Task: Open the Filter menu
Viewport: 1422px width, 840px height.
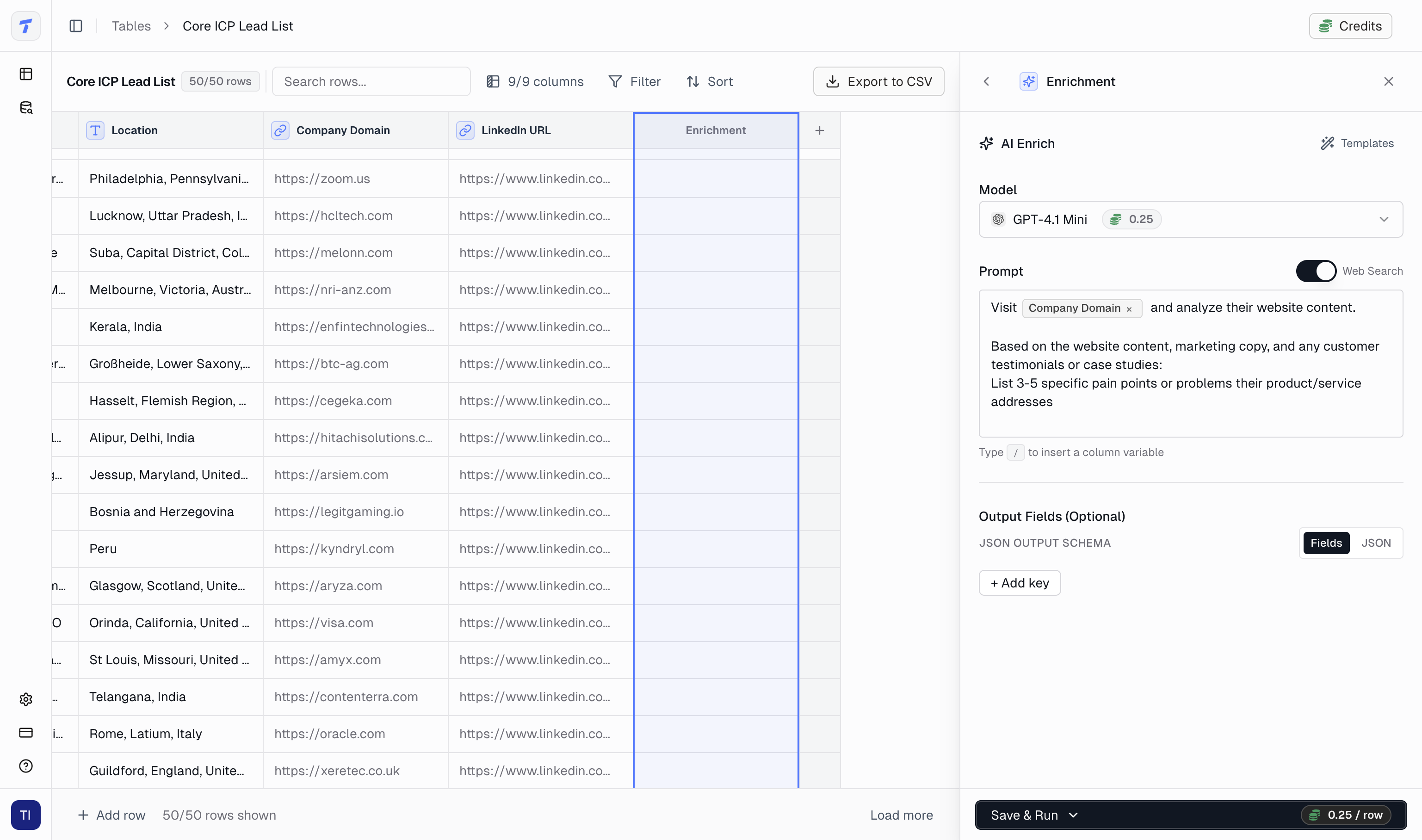Action: [x=634, y=81]
